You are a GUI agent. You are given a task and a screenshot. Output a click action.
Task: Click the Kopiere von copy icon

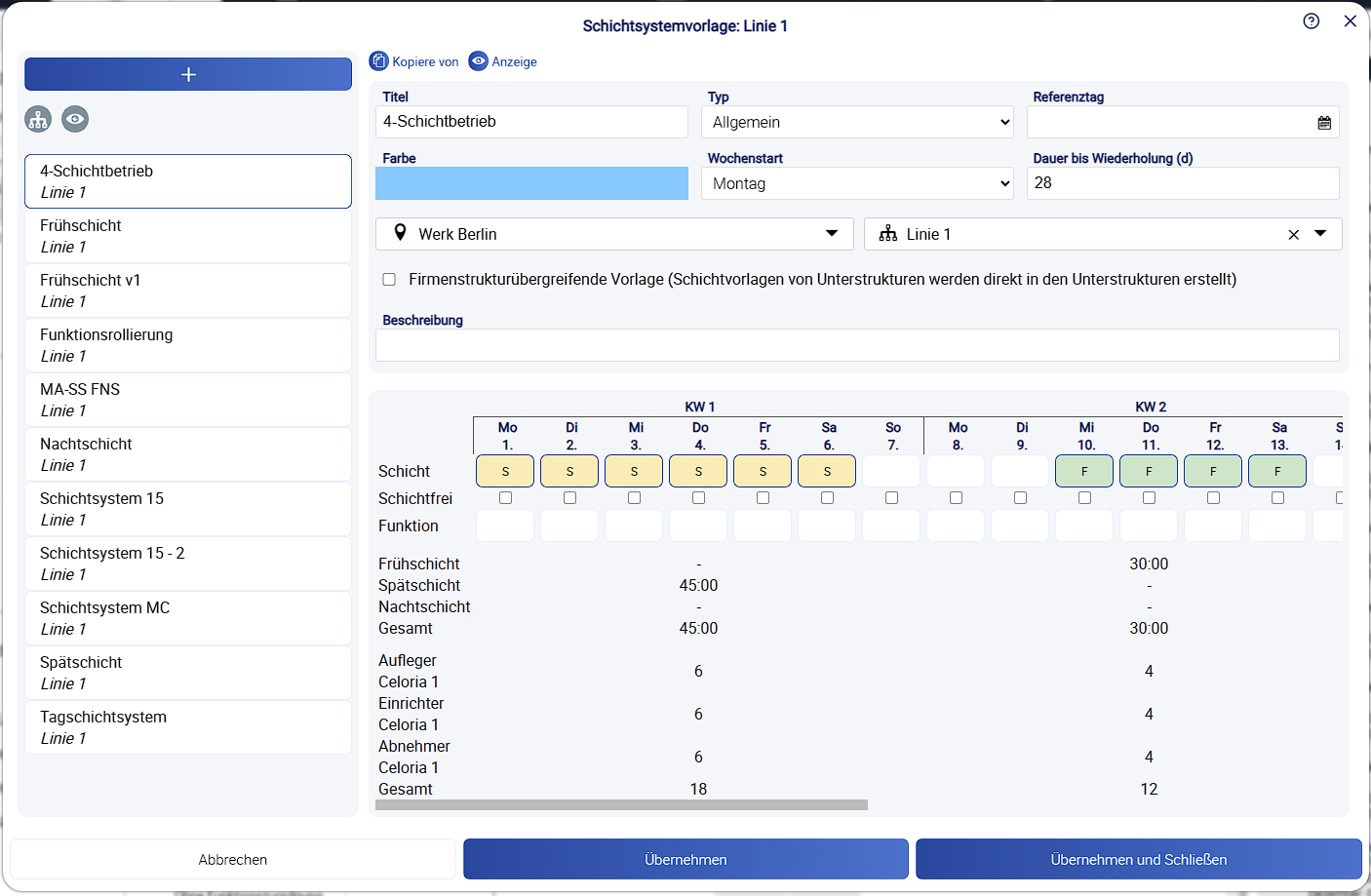379,61
